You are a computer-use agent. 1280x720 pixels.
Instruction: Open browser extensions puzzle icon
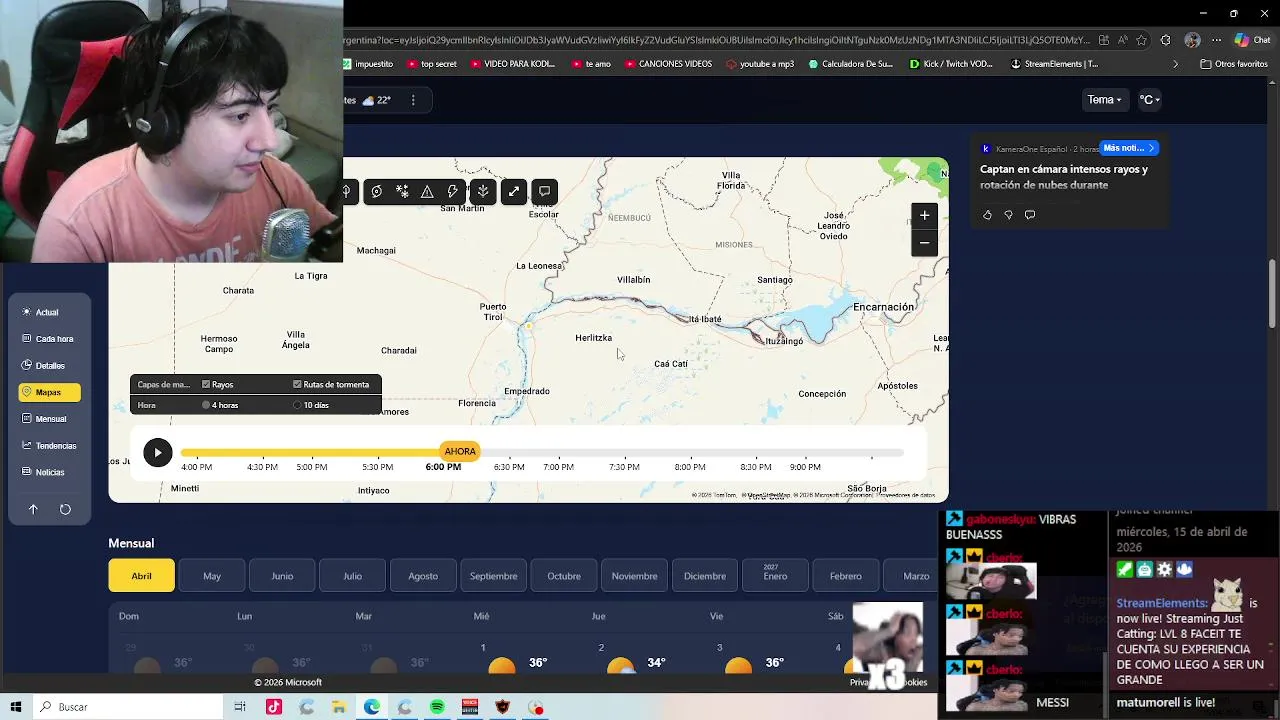point(1165,40)
